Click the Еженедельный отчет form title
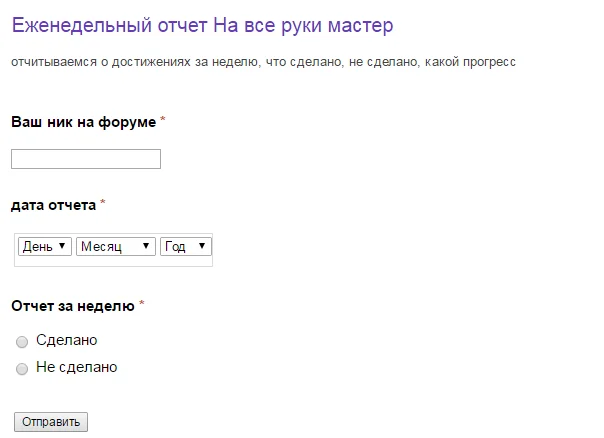Viewport: 604px width, 438px height. 202,23
